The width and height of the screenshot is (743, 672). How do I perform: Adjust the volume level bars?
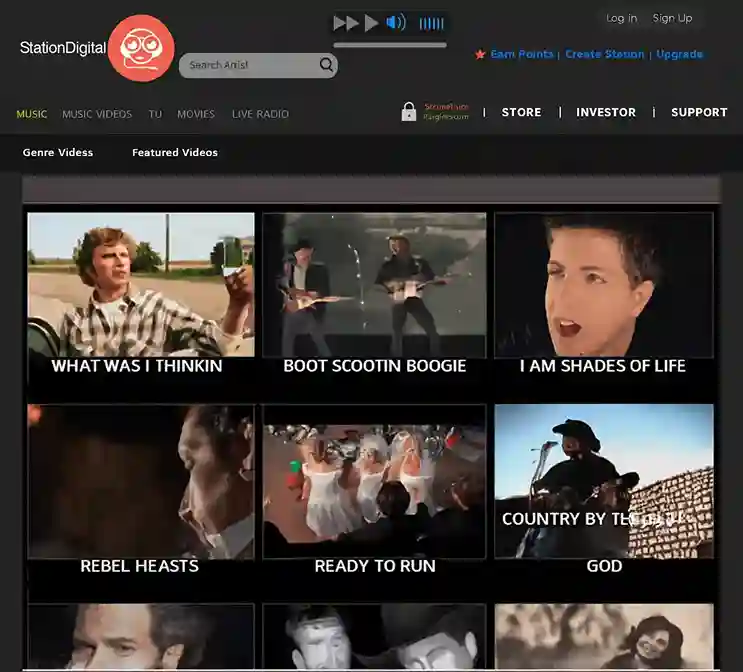point(432,24)
